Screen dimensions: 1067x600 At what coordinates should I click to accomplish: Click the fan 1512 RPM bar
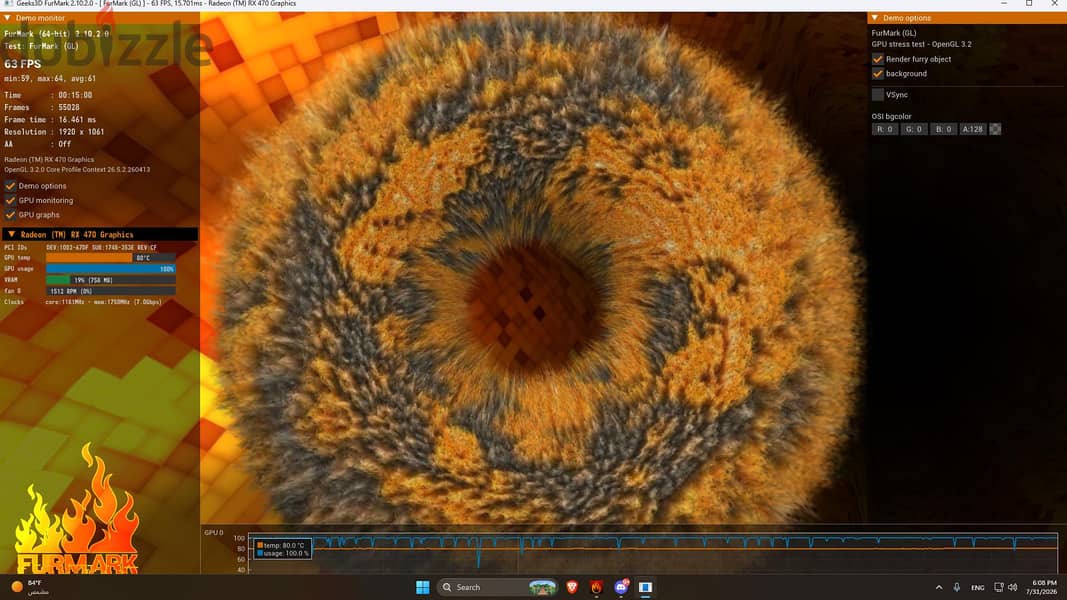pyautogui.click(x=110, y=291)
